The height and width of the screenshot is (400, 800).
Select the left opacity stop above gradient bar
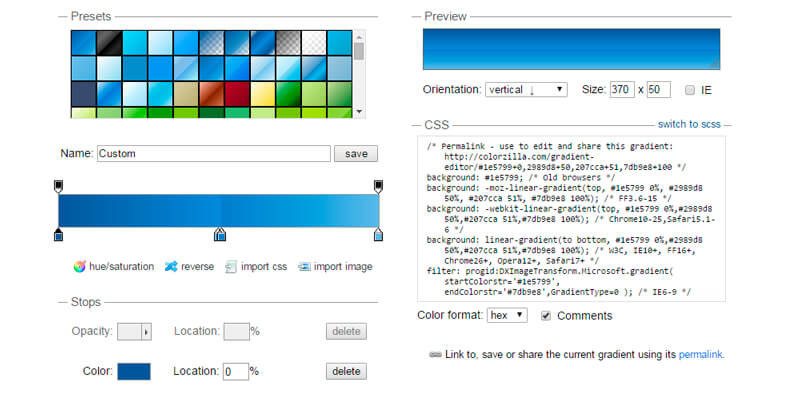[58, 186]
